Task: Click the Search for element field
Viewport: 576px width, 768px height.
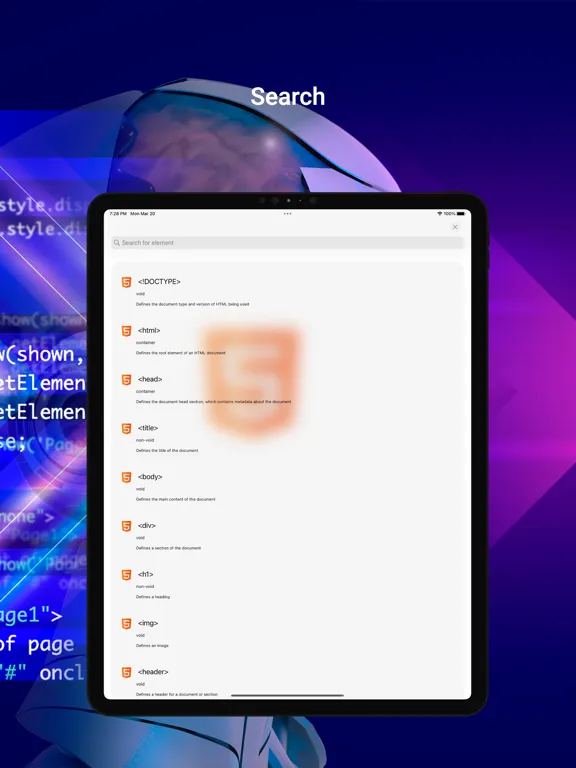Action: (288, 242)
